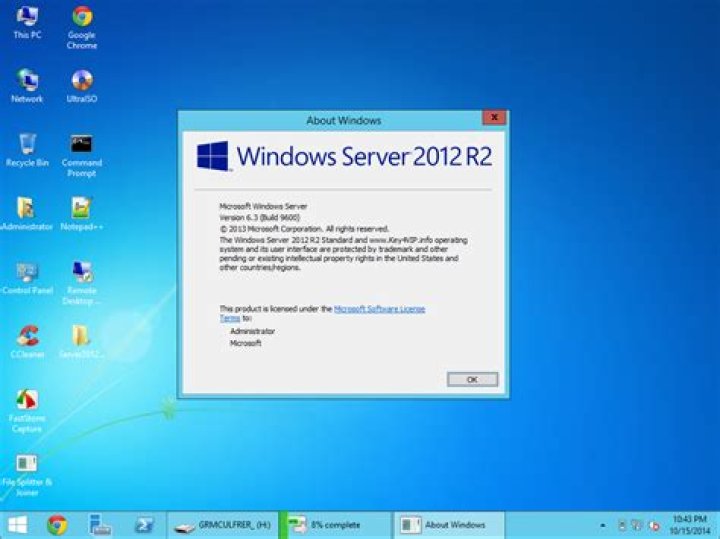Open File Splitter & Joiner shortcut
720x539 pixels.
(27, 475)
